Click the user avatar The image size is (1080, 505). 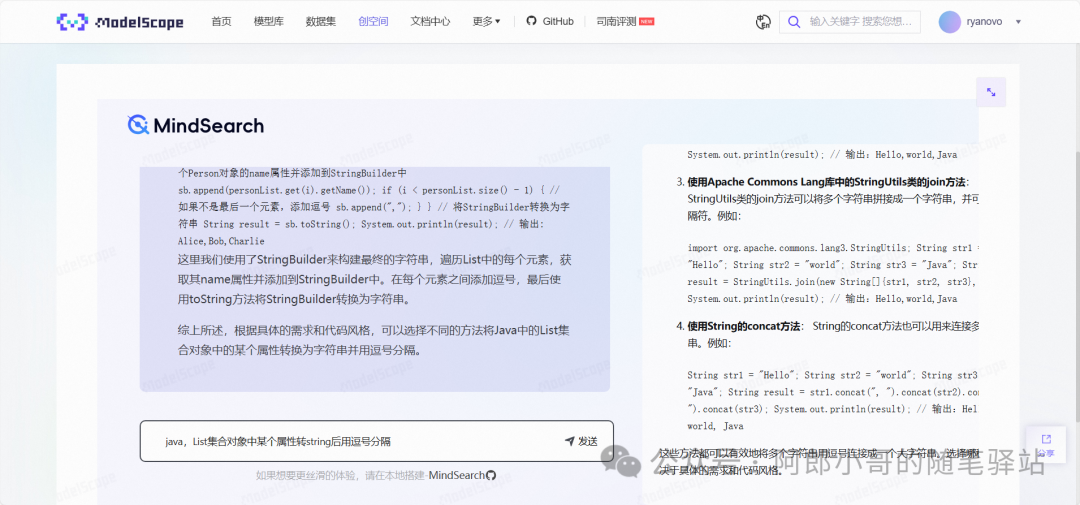[x=949, y=22]
